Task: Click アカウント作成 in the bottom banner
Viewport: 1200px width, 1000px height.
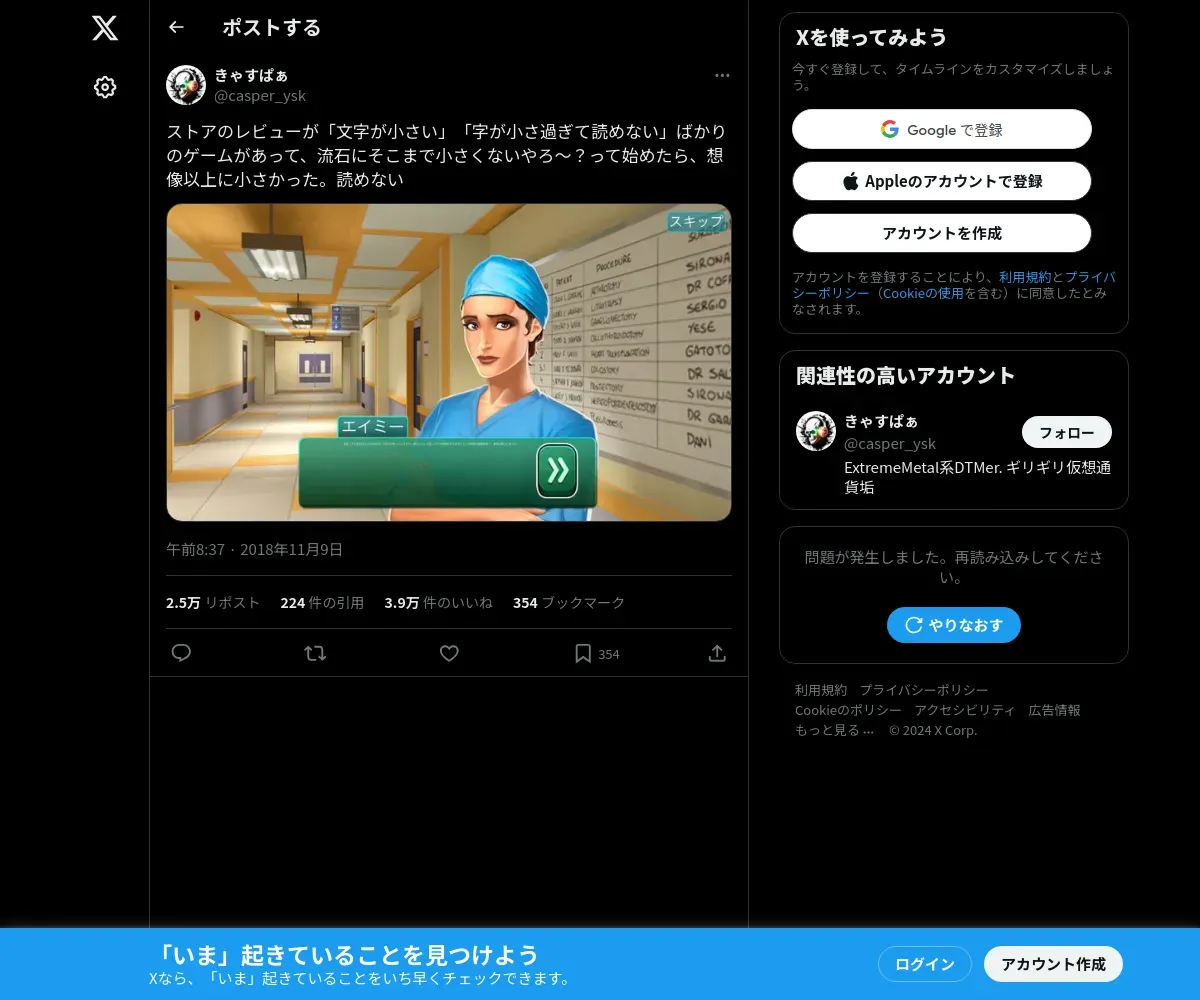Action: click(x=1054, y=964)
